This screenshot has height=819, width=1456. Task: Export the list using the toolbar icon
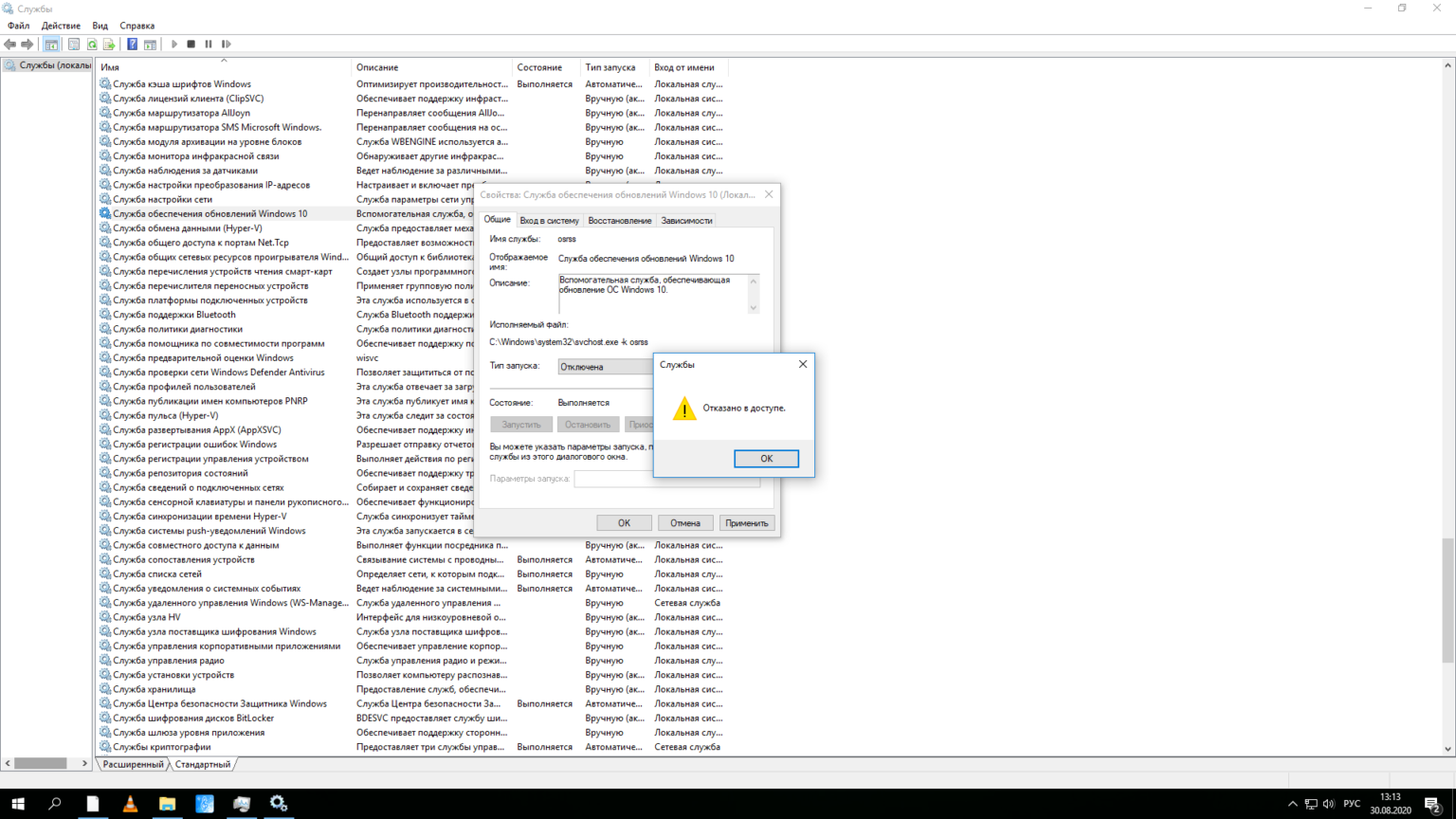[x=109, y=45]
